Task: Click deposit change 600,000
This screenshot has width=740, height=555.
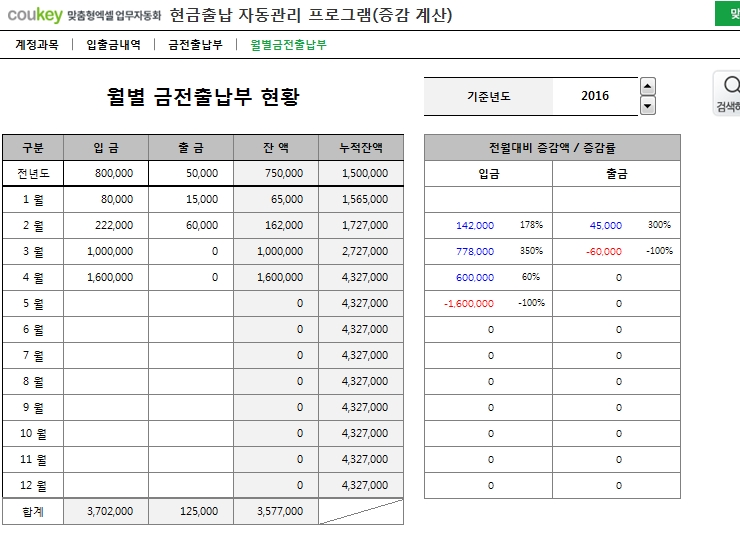Action: point(475,278)
